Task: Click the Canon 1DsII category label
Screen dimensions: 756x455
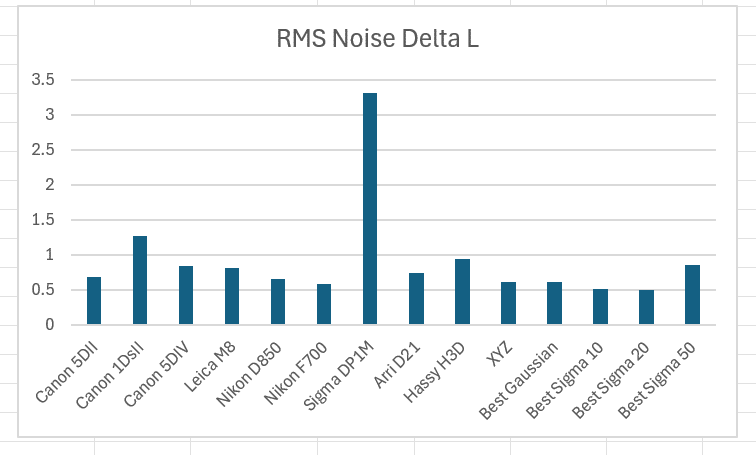Action: click(110, 375)
